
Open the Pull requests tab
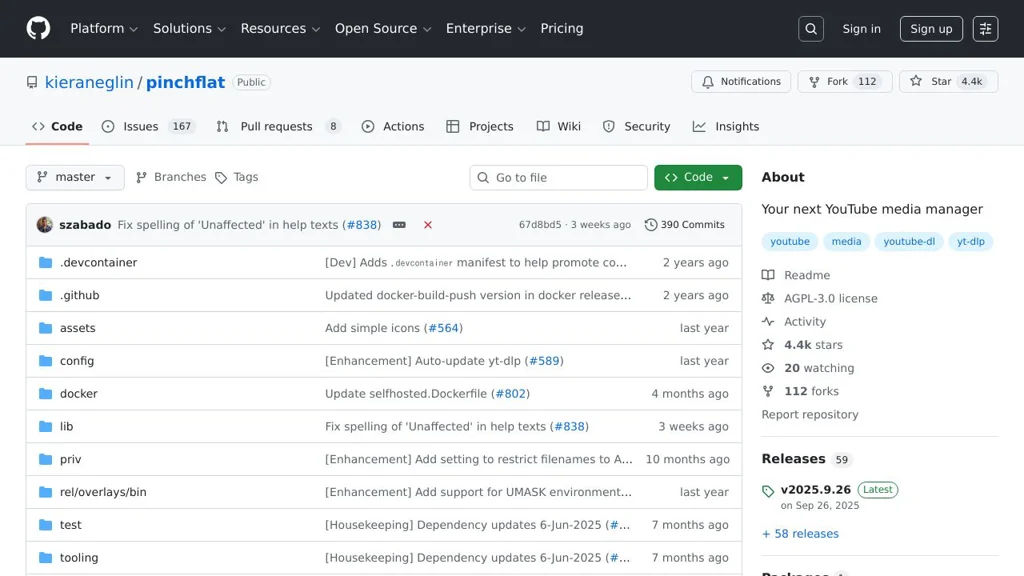[x=276, y=127]
